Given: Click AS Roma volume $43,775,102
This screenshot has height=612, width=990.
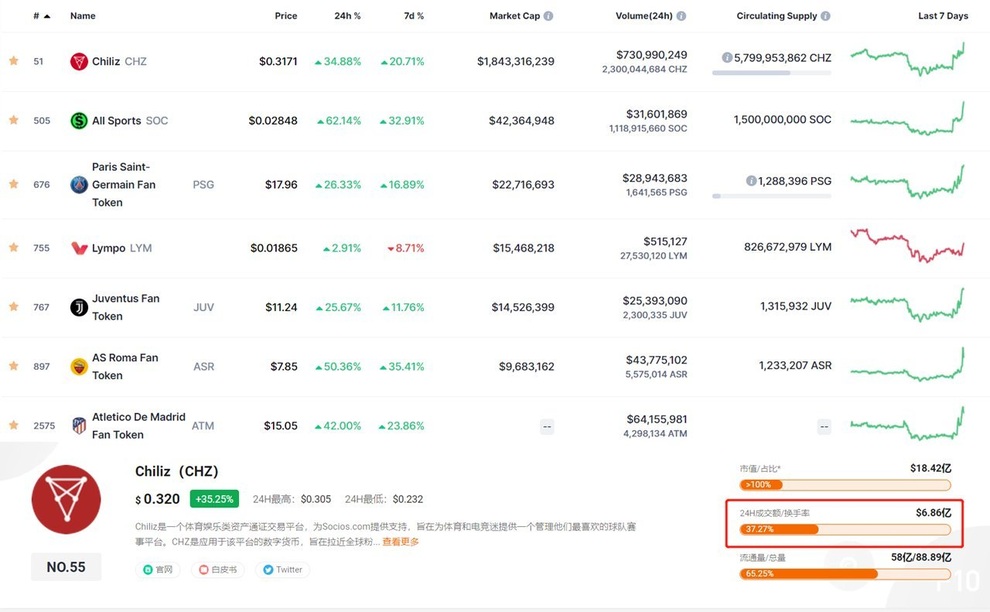Looking at the screenshot, I should click(x=657, y=360).
